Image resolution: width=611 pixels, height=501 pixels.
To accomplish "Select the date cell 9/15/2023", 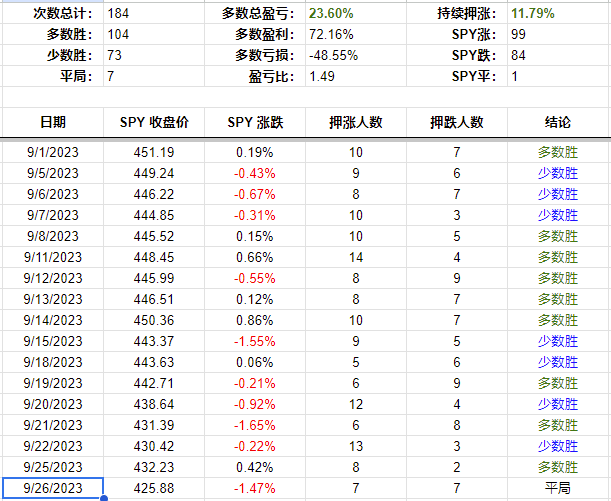I will click(x=53, y=342).
